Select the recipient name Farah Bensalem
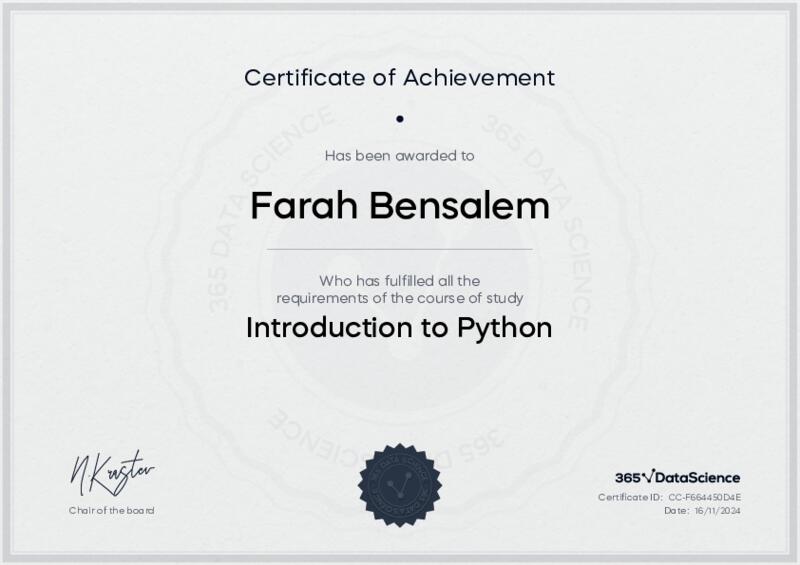The width and height of the screenshot is (800, 565). [400, 206]
